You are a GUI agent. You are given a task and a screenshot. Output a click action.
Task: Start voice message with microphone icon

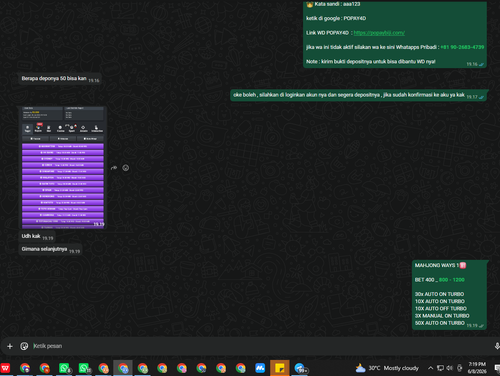pyautogui.click(x=497, y=346)
